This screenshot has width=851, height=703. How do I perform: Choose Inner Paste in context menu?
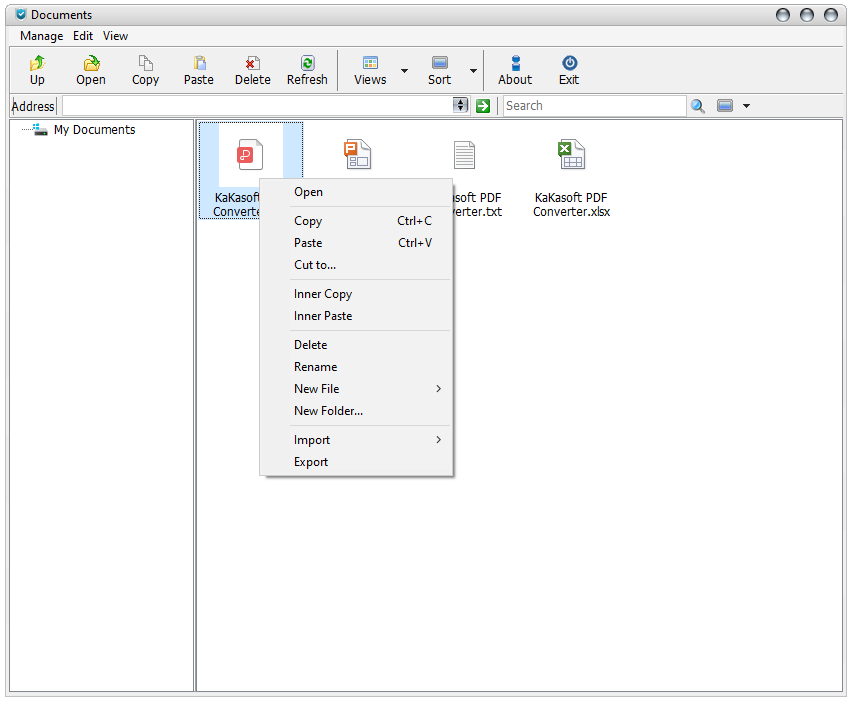click(357, 316)
